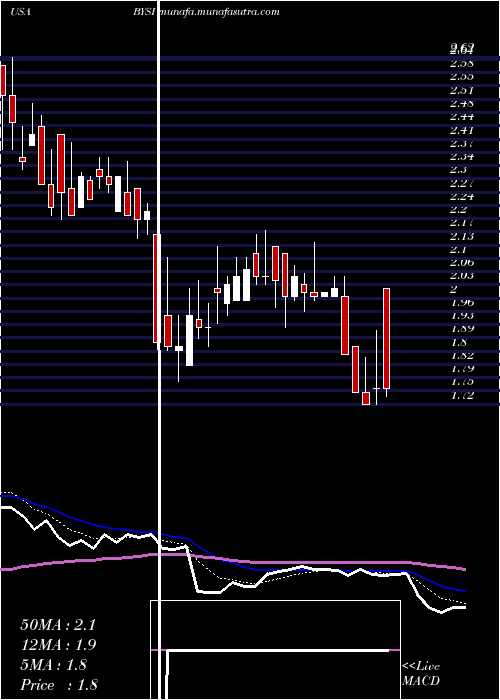
Task: Click the 2.17 price axis label
Action: tap(461, 223)
